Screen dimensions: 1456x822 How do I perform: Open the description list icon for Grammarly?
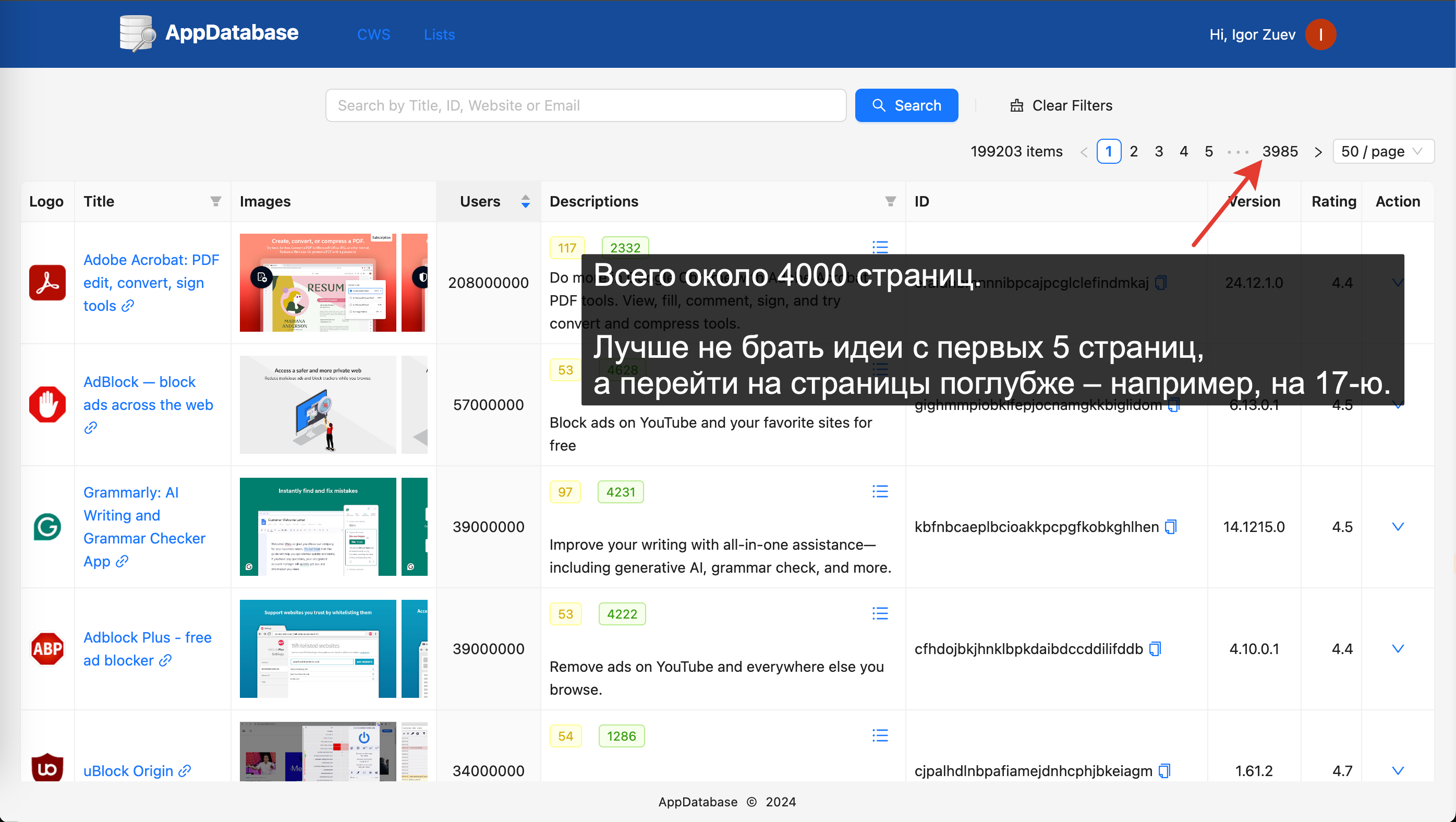pos(879,491)
